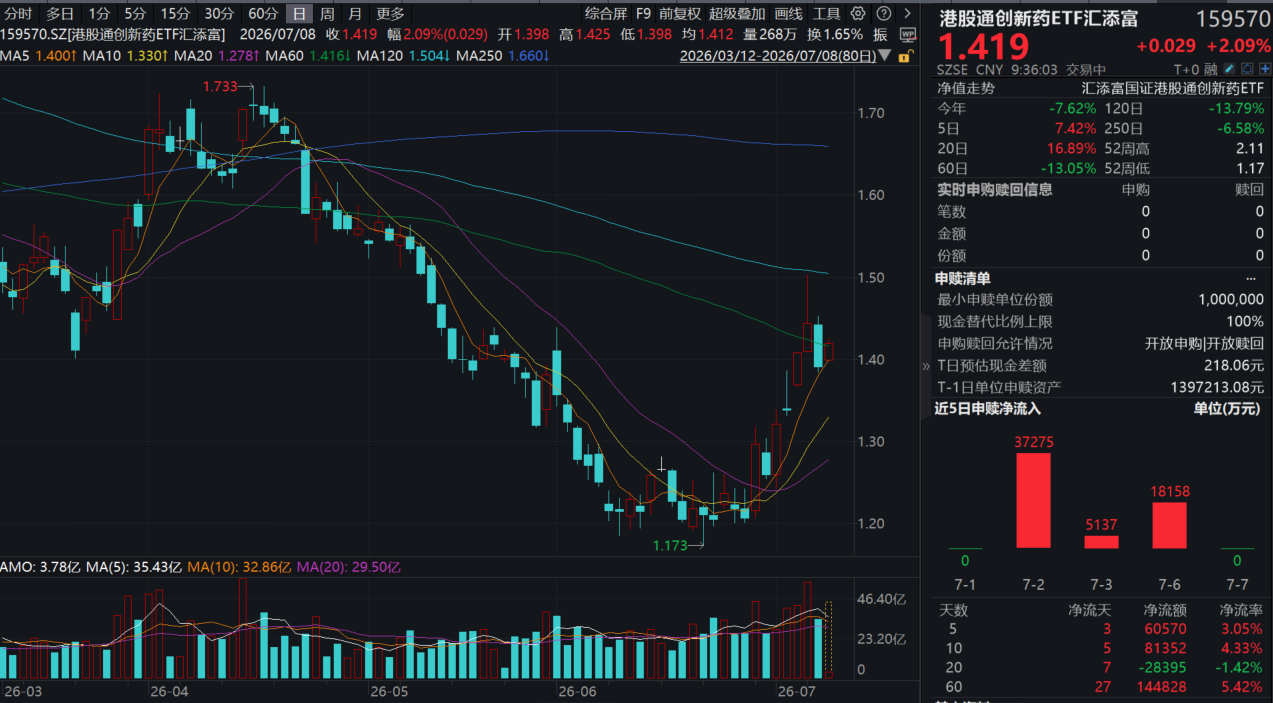Image resolution: width=1273 pixels, height=703 pixels.
Task: Click the WP monitor icon beside 振
Action: pyautogui.click(x=907, y=35)
